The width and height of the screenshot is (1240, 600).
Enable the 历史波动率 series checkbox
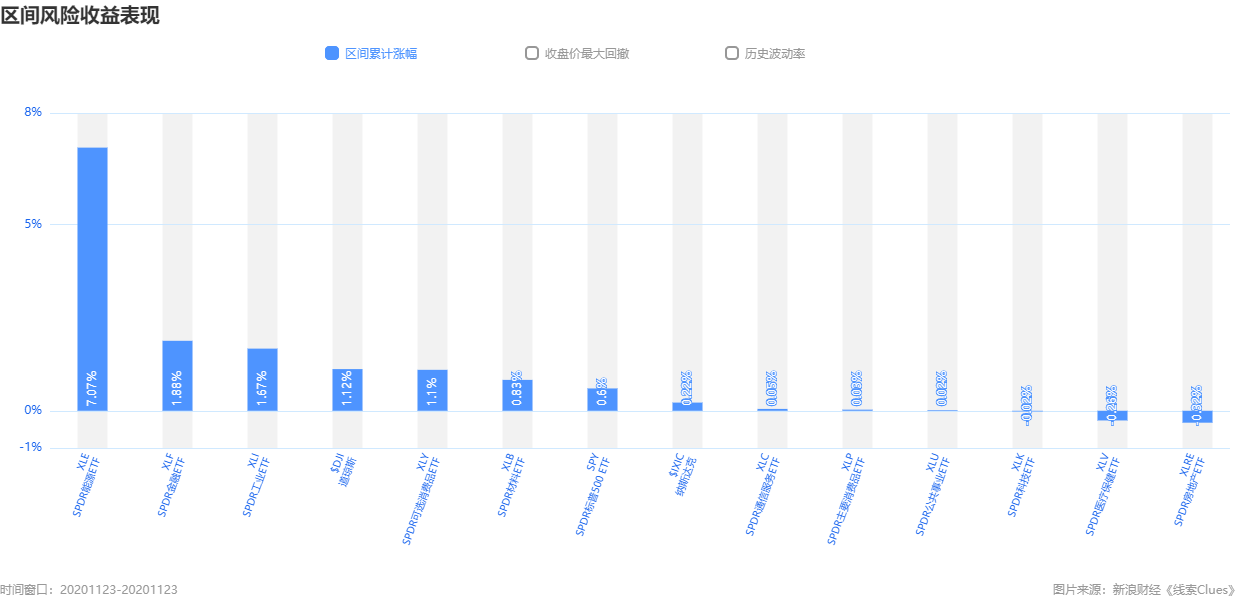732,53
